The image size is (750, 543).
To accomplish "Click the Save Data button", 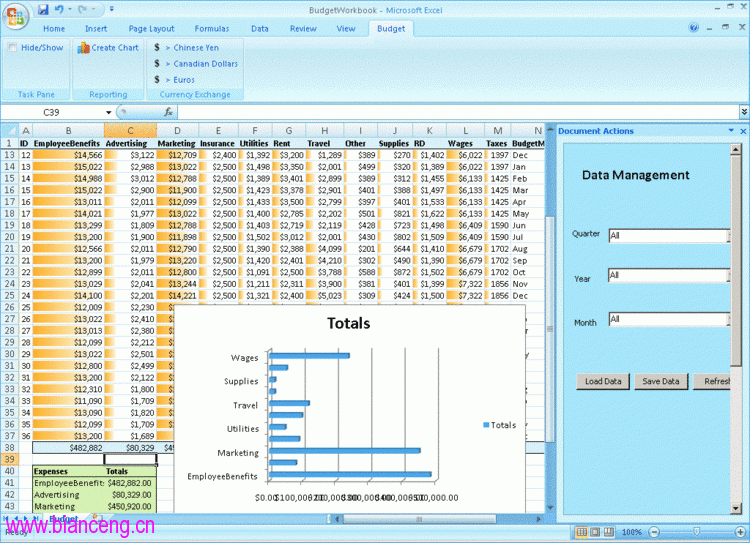I will [661, 381].
